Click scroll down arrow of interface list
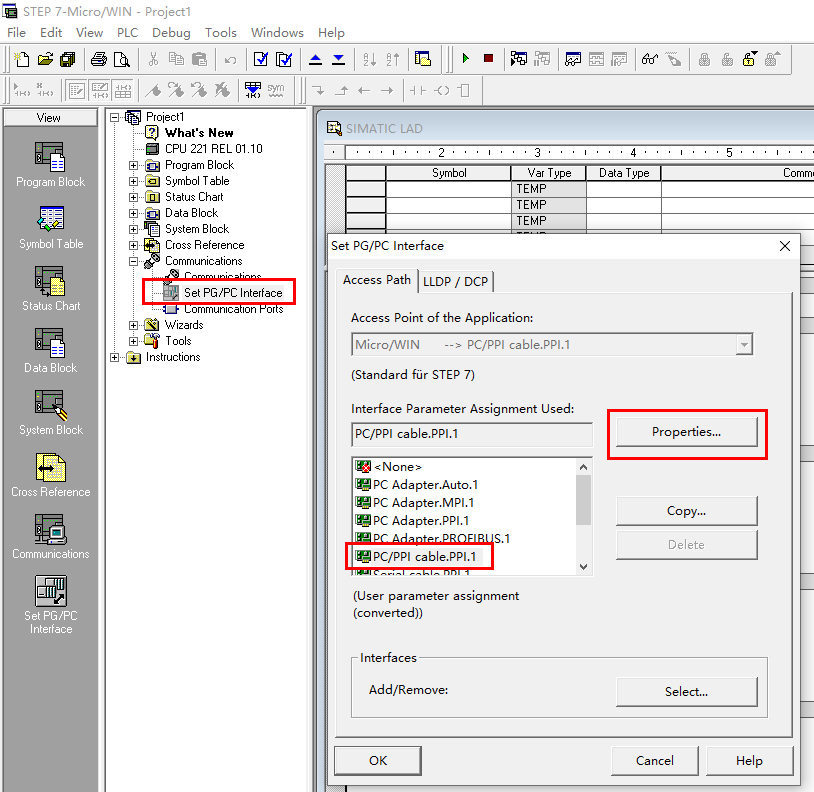Screen dimensions: 814x792 584,567
